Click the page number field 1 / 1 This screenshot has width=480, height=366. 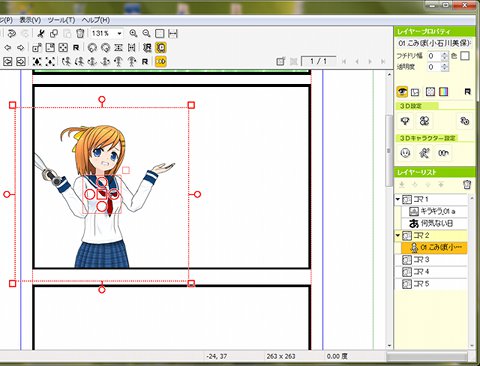coord(318,61)
